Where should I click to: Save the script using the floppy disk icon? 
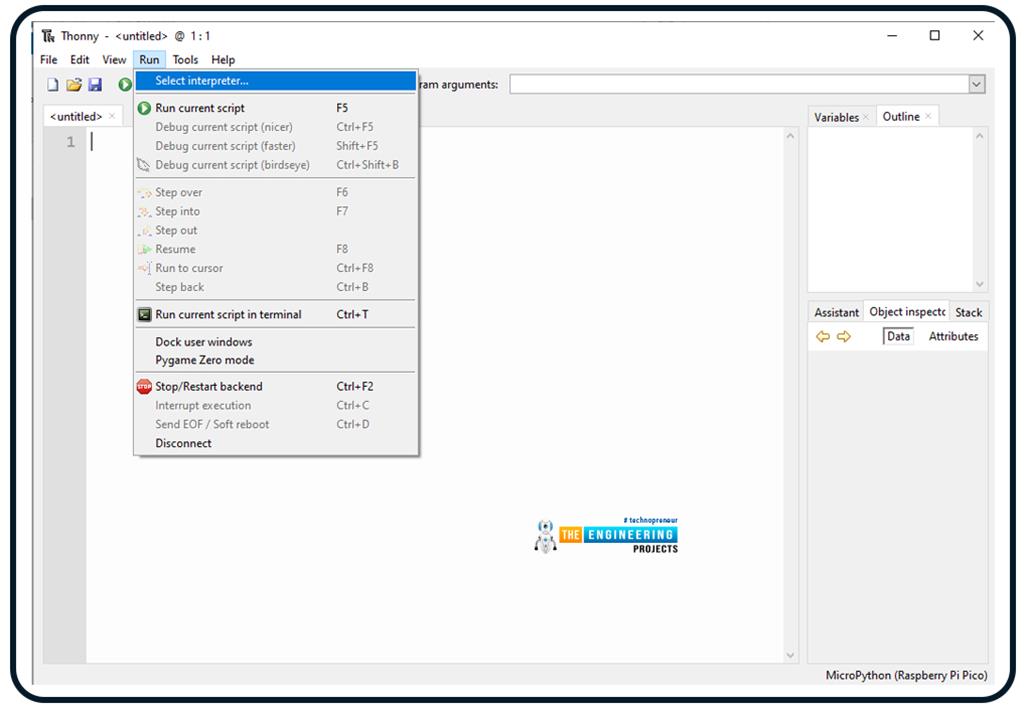95,84
